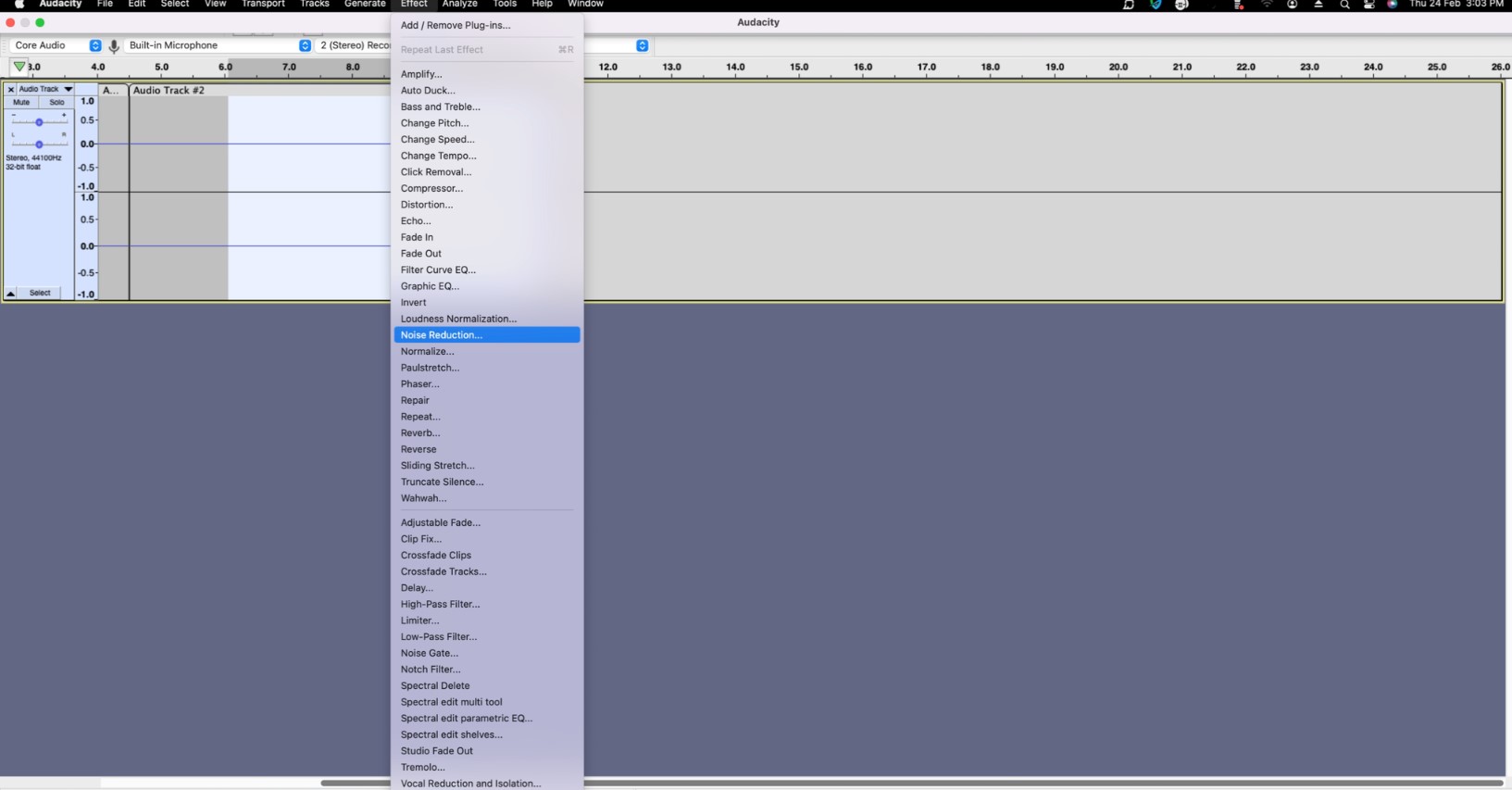Choose the Loudness Normalization effect
The height and width of the screenshot is (790, 1512).
pos(487,319)
